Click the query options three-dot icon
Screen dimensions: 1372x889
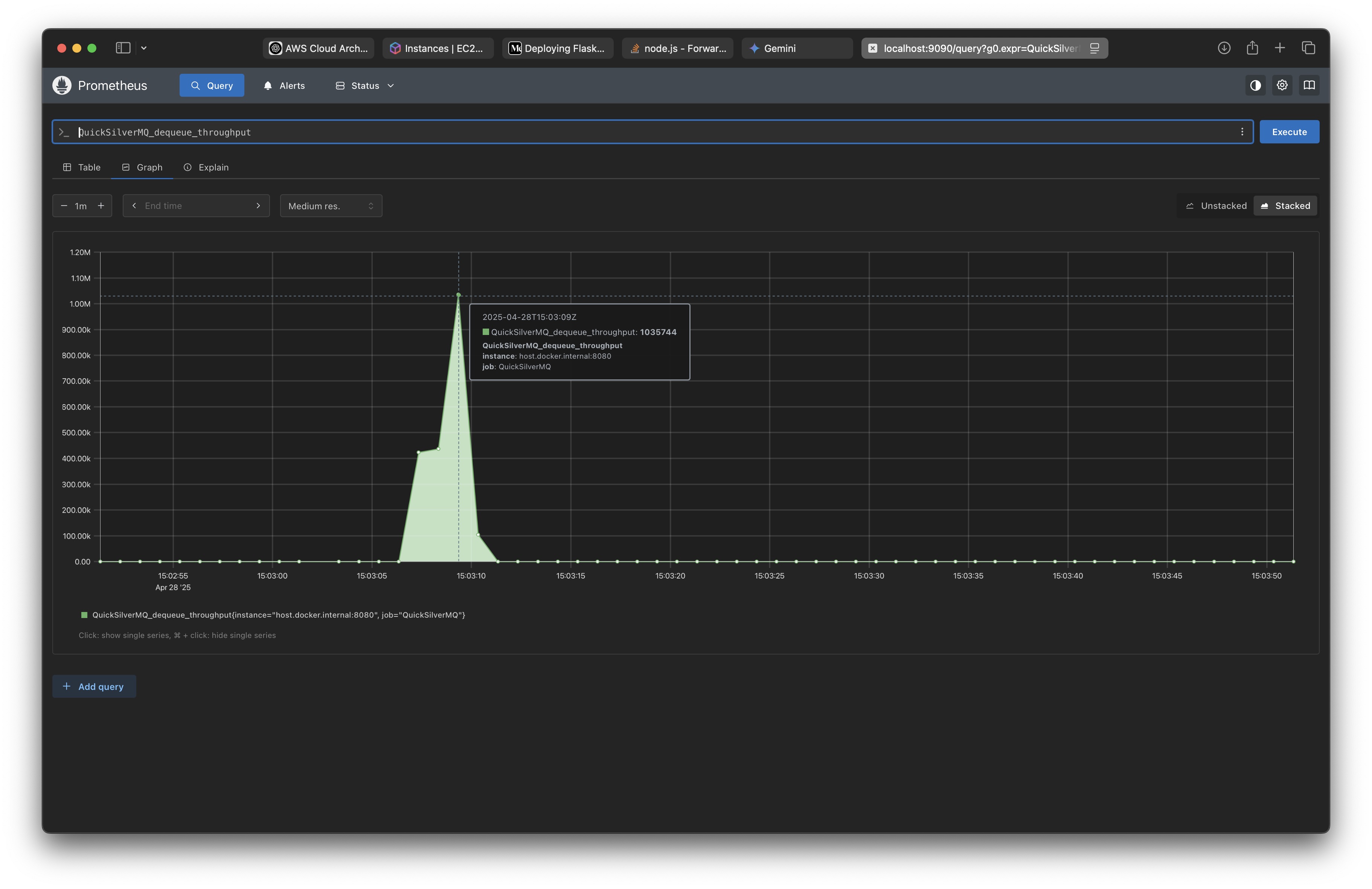[1242, 132]
